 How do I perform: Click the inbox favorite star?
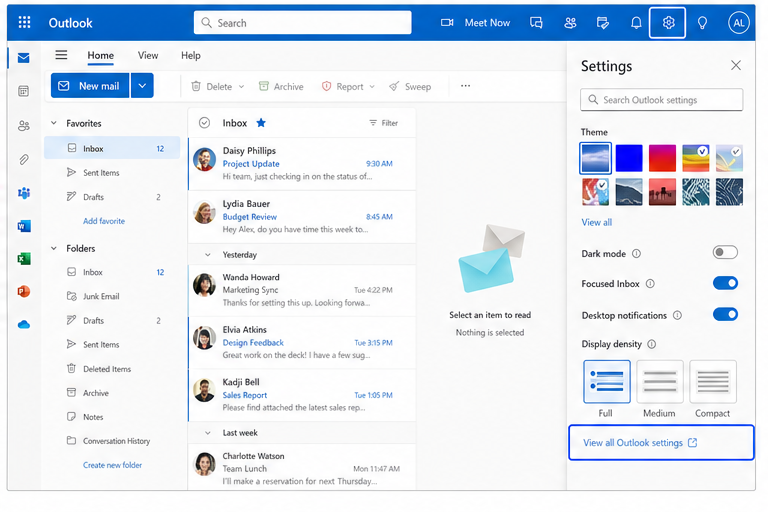tap(261, 122)
